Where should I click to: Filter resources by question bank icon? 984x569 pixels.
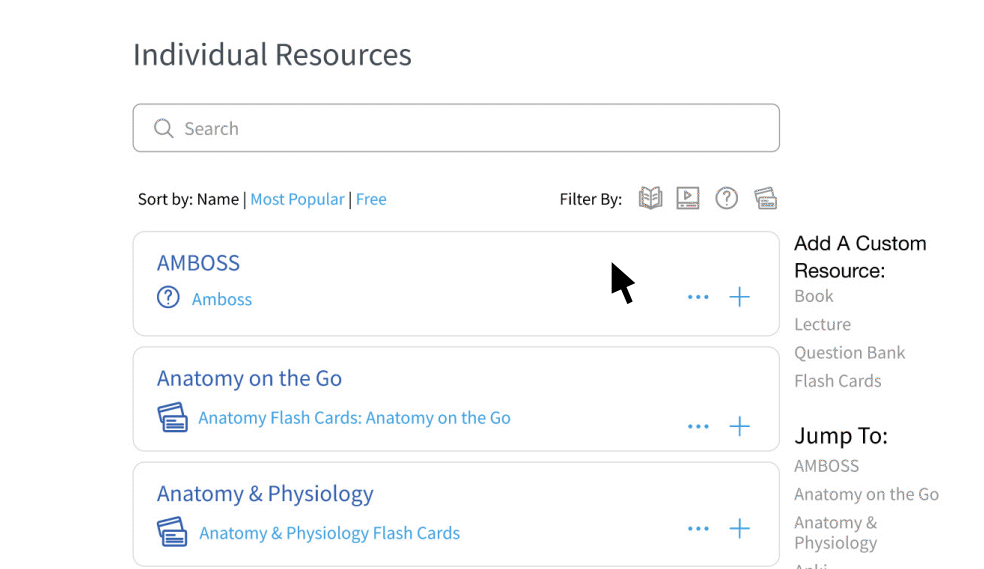pos(726,198)
